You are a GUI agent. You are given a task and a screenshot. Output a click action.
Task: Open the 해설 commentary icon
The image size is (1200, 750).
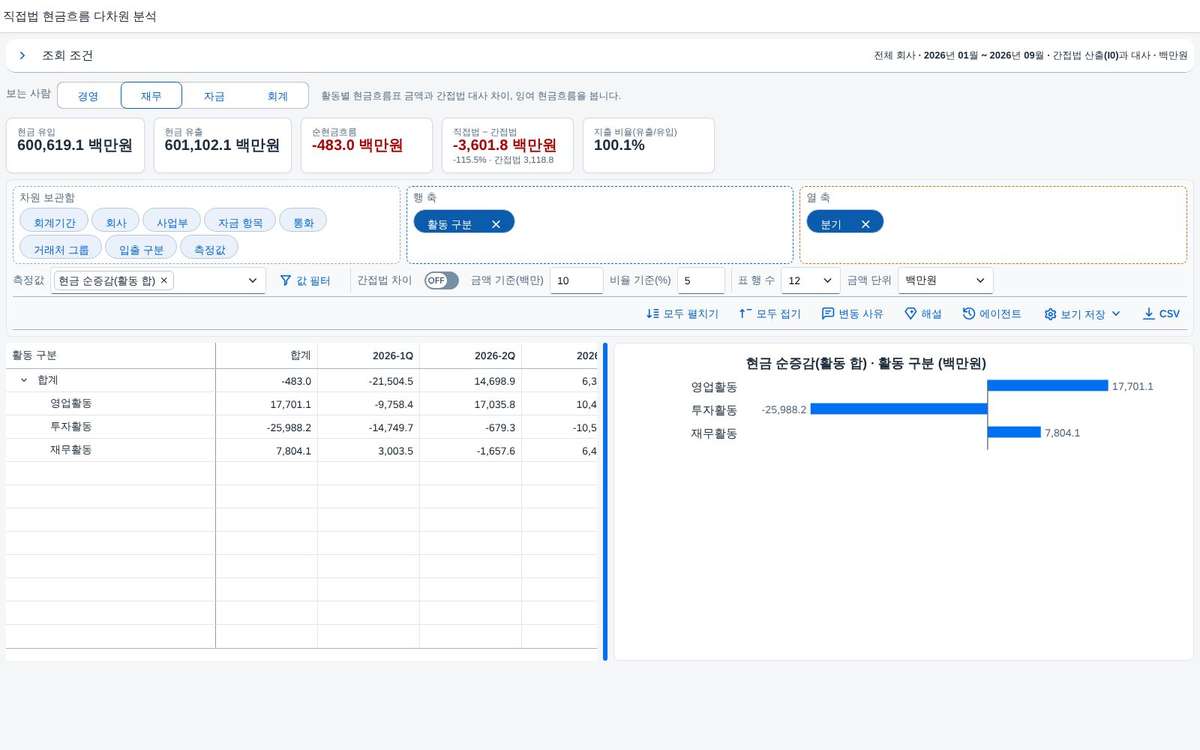910,314
